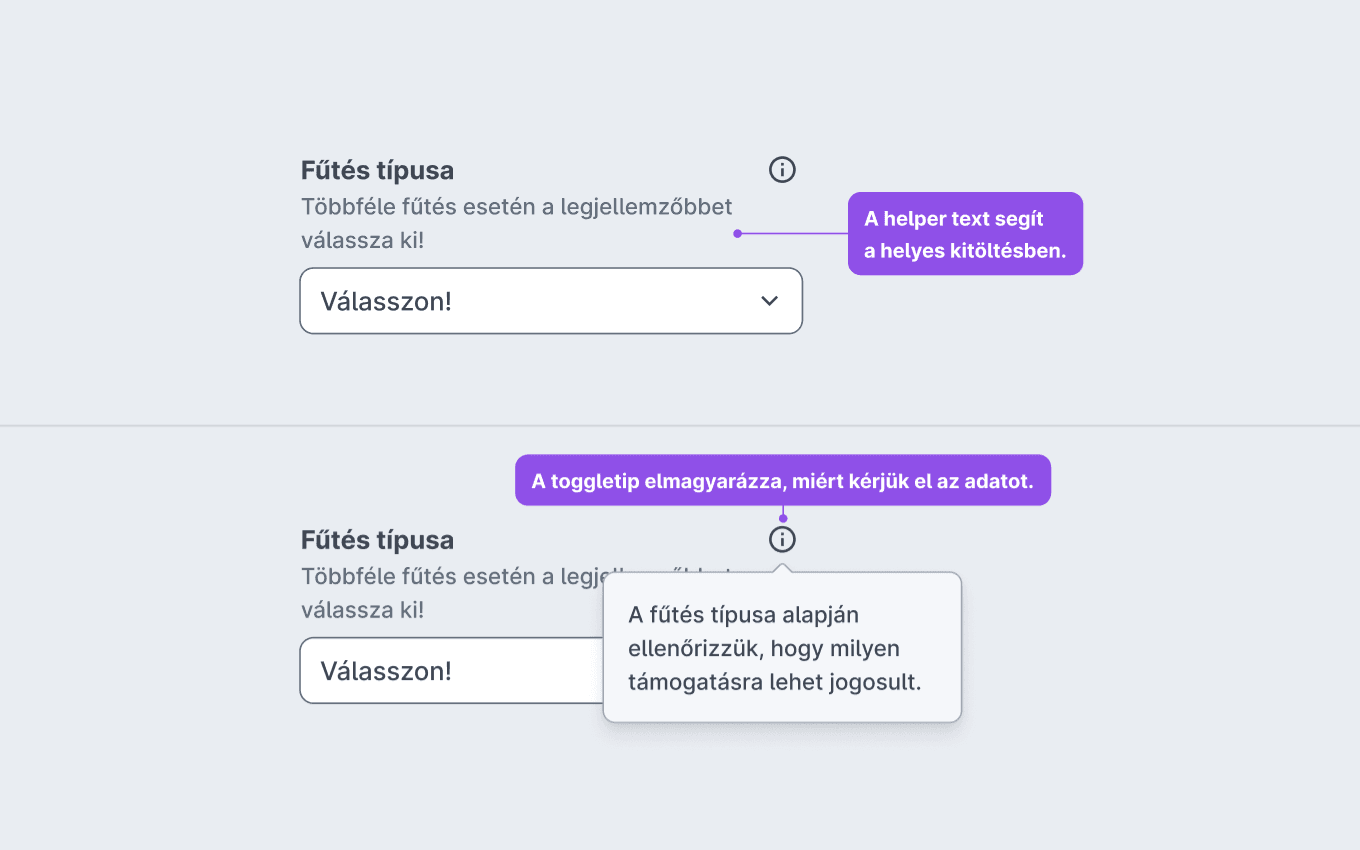Click the popup text 'A fűtés típusa alapján'

point(743,614)
